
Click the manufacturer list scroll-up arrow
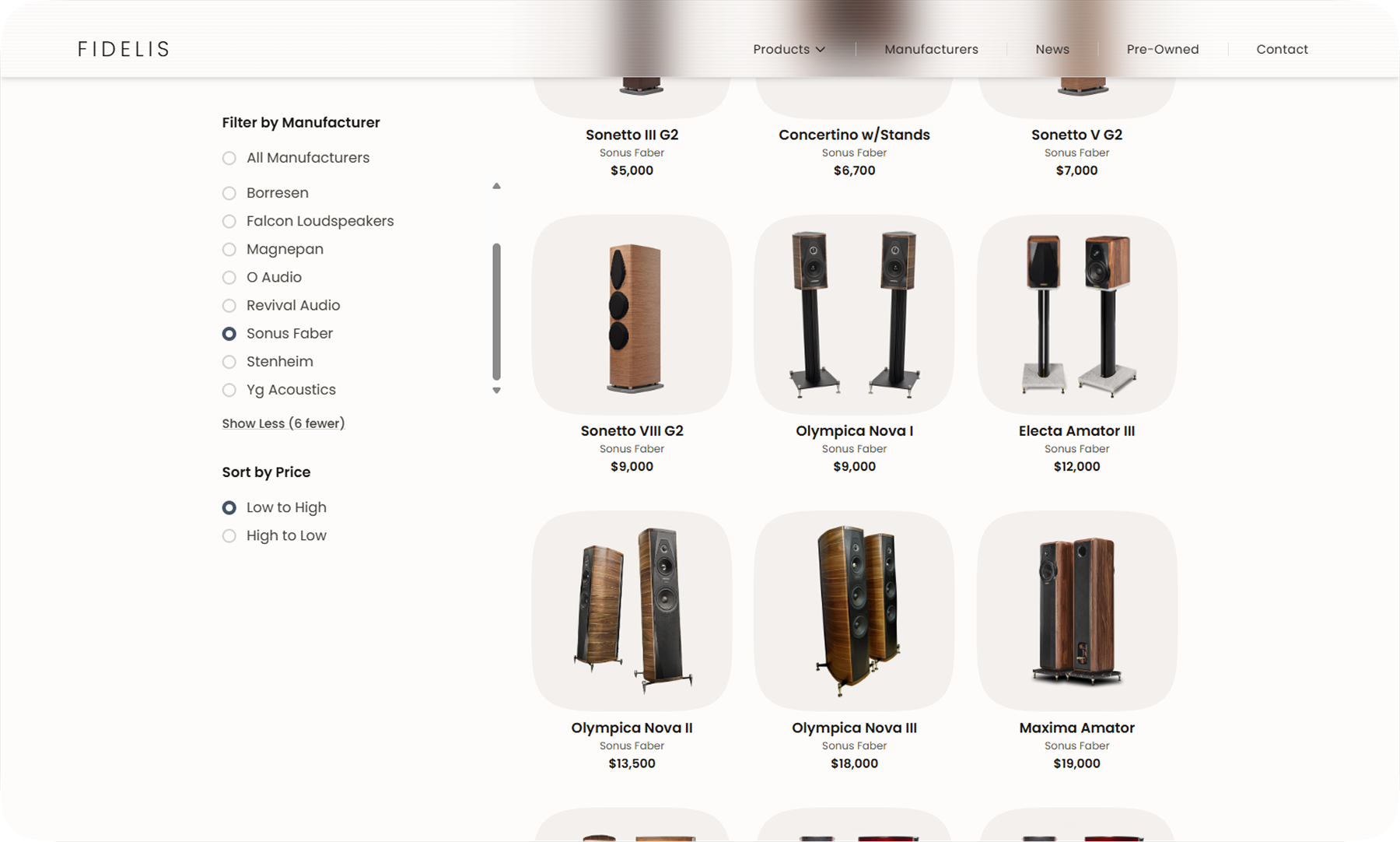(x=496, y=186)
